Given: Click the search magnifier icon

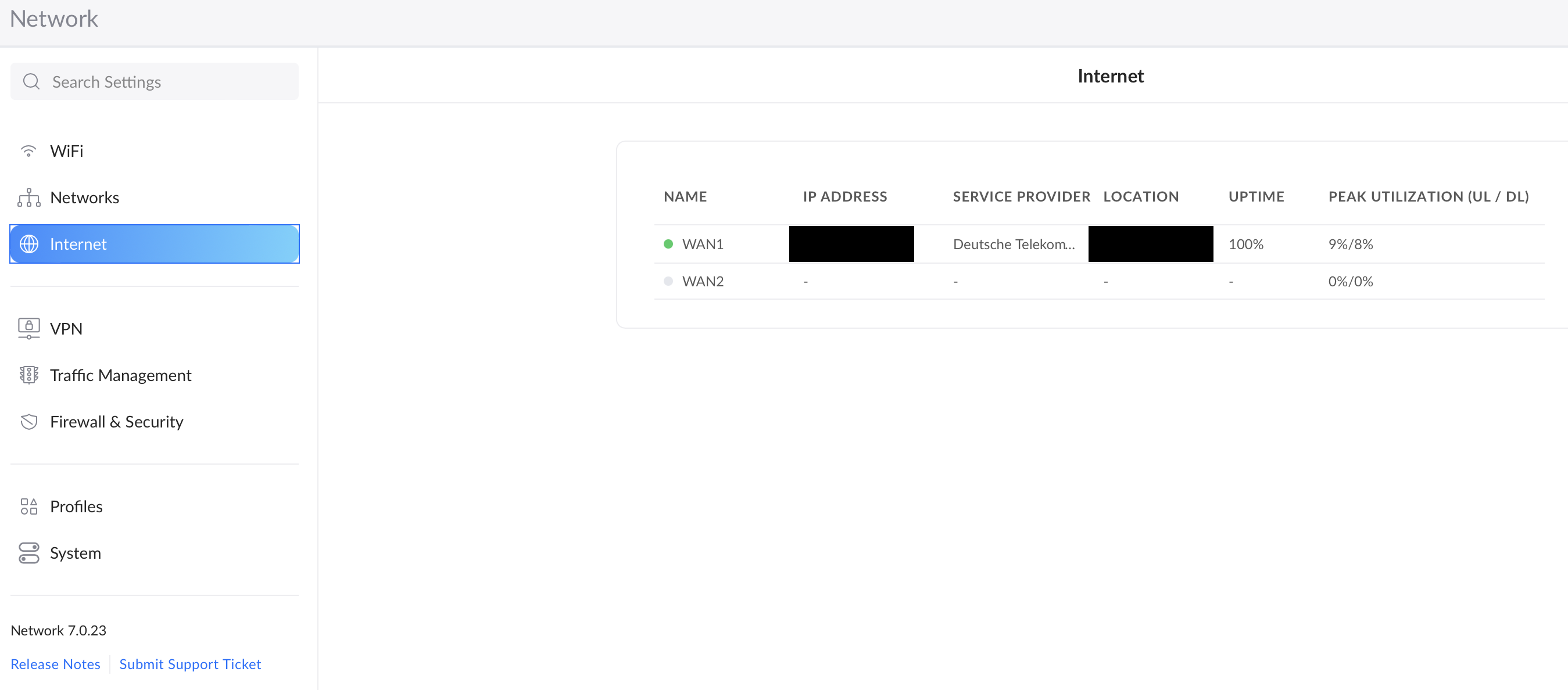Looking at the screenshot, I should 31,81.
